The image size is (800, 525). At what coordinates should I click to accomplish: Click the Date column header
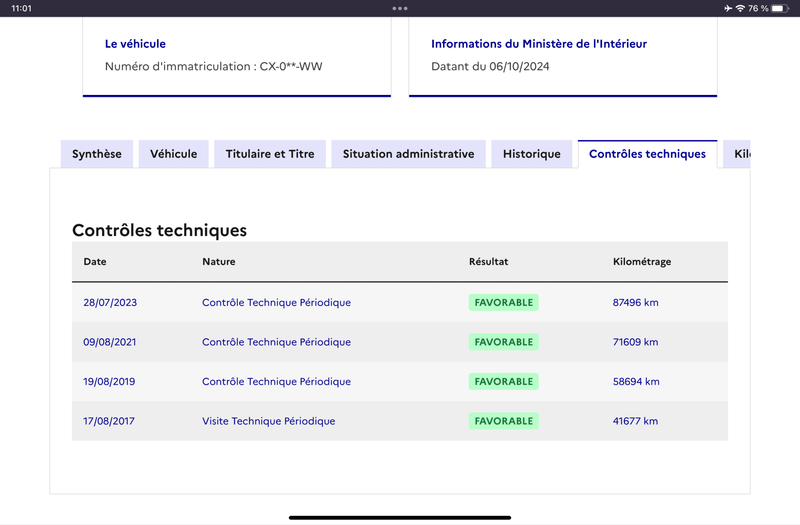click(x=95, y=261)
